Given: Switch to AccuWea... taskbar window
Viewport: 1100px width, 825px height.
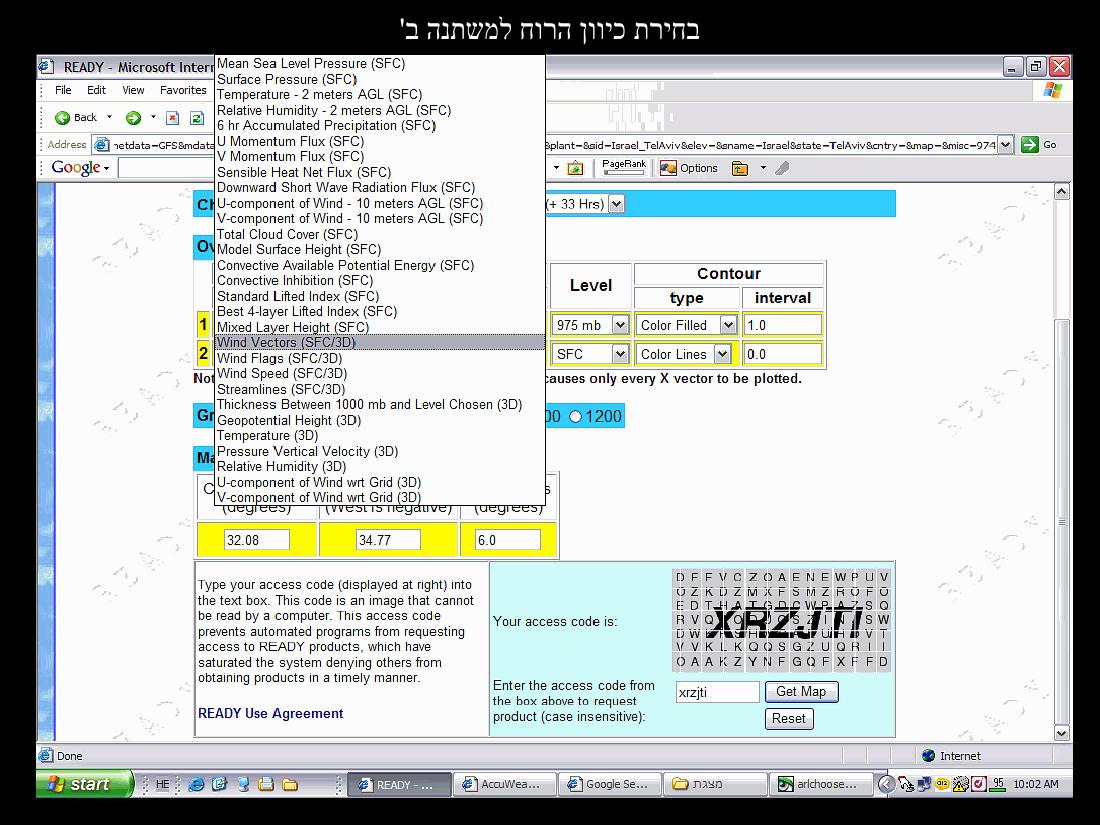Looking at the screenshot, I should 504,784.
